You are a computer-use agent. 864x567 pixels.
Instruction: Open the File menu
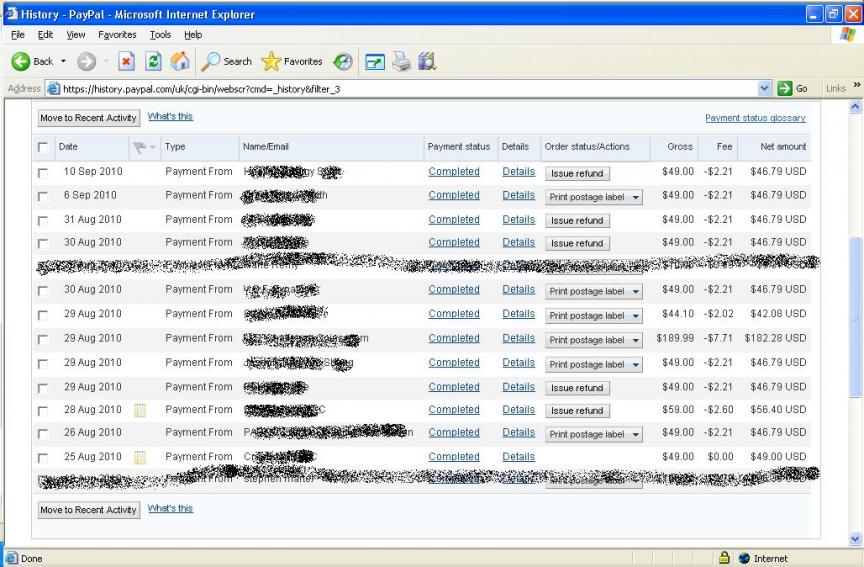18,35
